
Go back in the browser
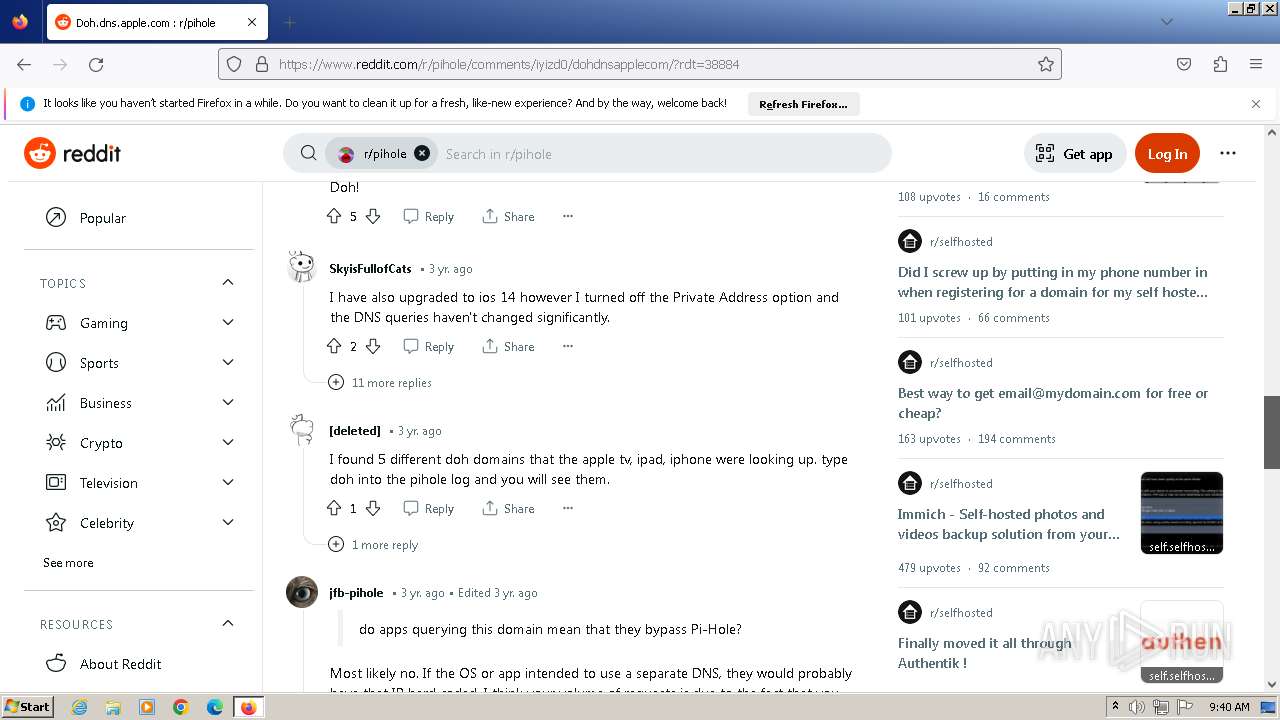click(24, 64)
